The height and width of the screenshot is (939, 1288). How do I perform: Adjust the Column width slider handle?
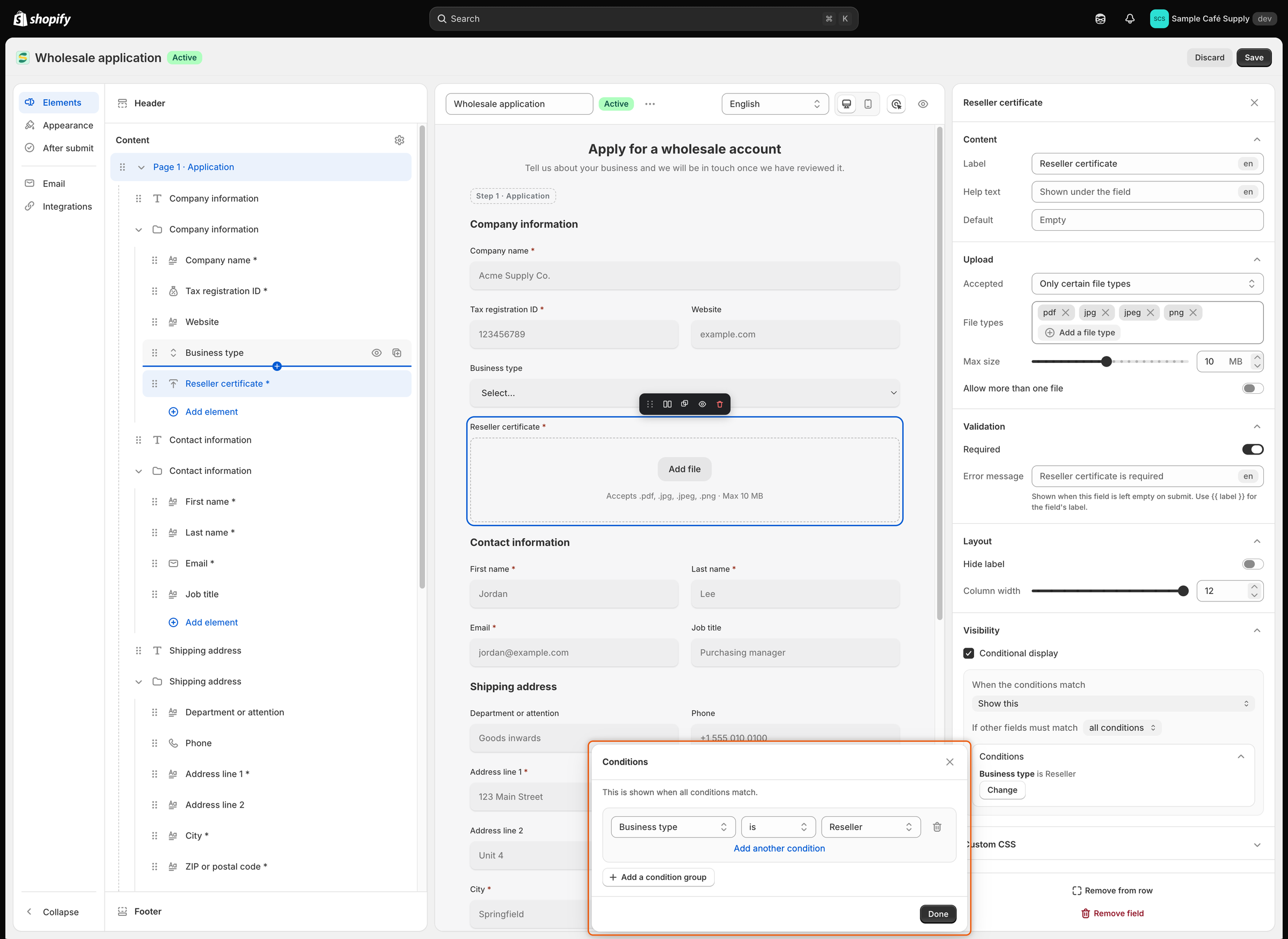click(x=1183, y=591)
